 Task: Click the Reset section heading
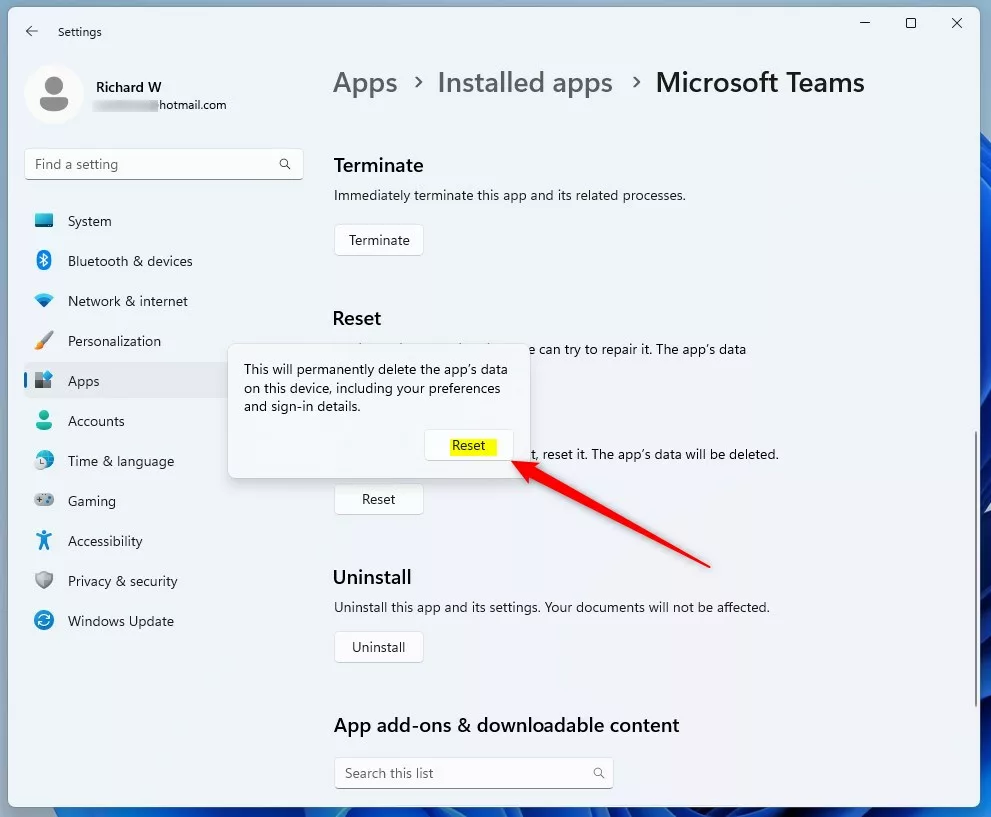(357, 318)
